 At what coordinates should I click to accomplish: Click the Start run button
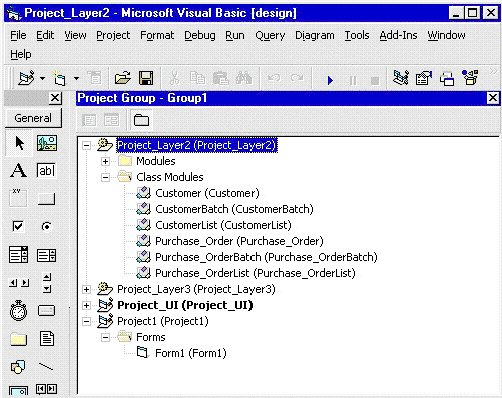tap(330, 80)
